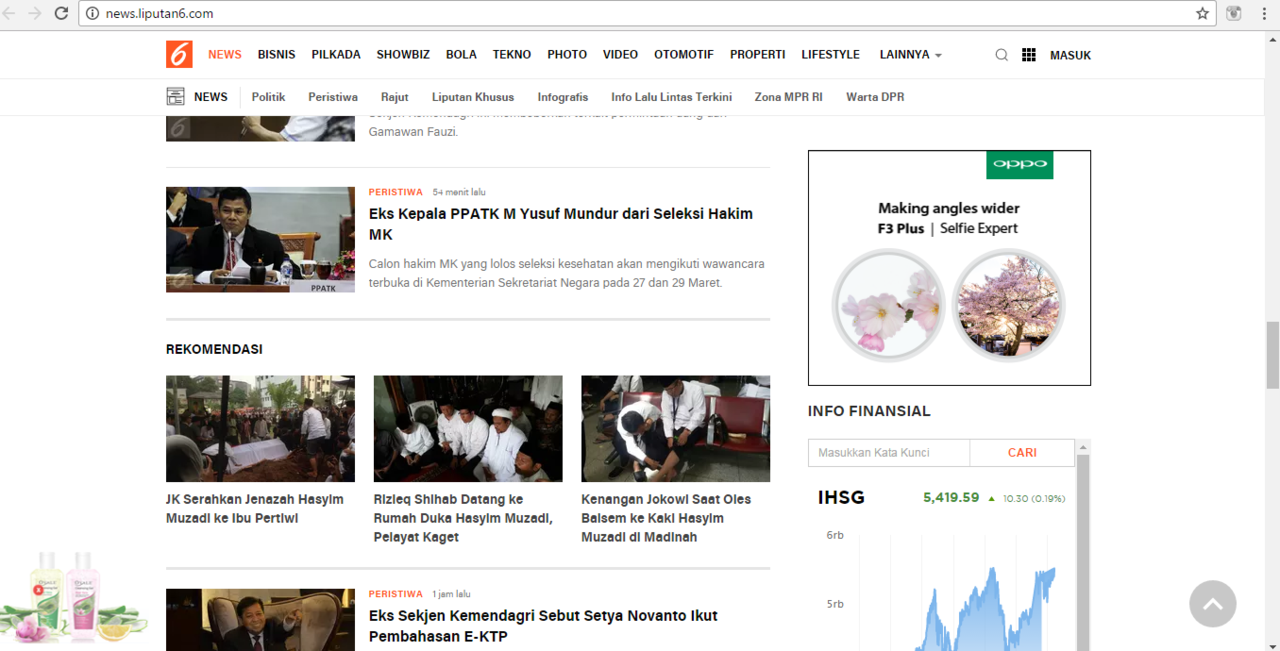Open article Kenangan Jokowi Saat Oles Balsem
The image size is (1280, 651).
666,518
